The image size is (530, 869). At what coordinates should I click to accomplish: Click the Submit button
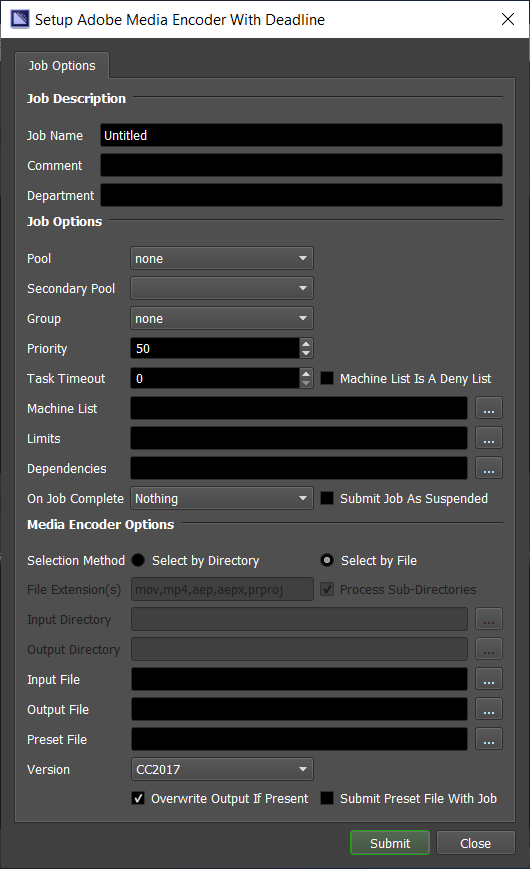tap(390, 843)
